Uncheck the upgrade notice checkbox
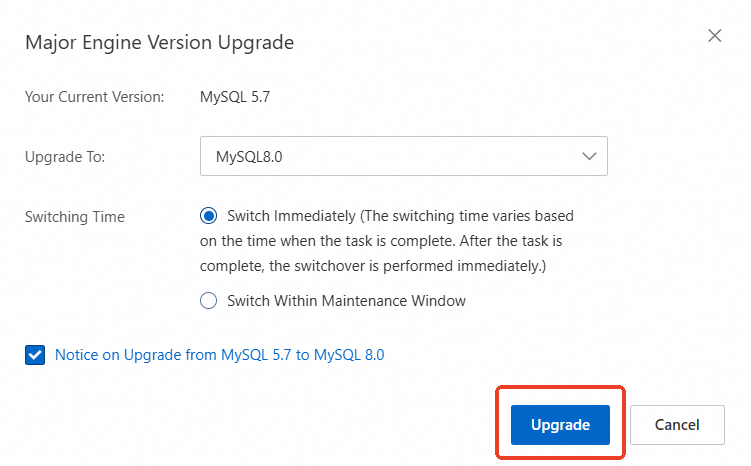The width and height of the screenshot is (751, 466). coord(35,354)
